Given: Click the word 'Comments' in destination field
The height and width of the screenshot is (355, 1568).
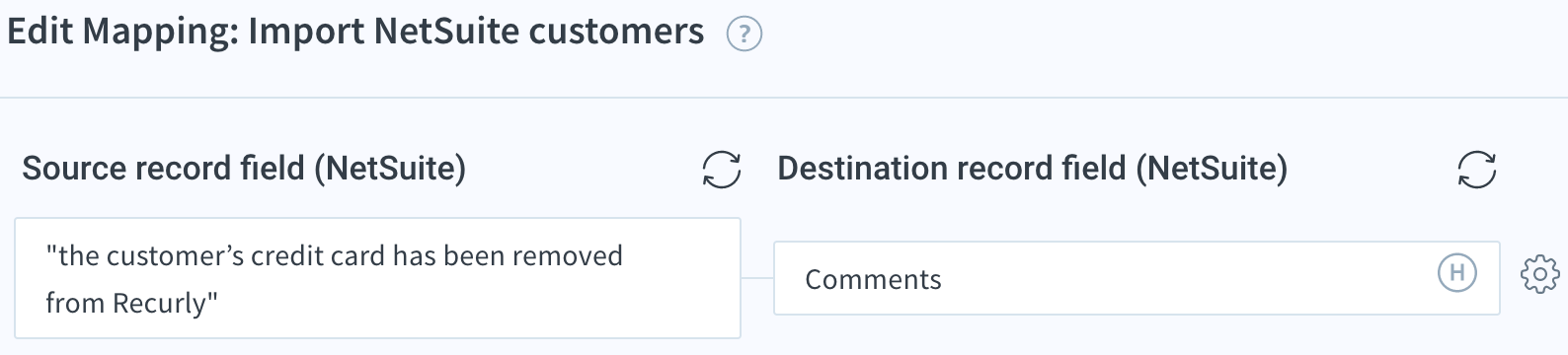Looking at the screenshot, I should point(873,280).
